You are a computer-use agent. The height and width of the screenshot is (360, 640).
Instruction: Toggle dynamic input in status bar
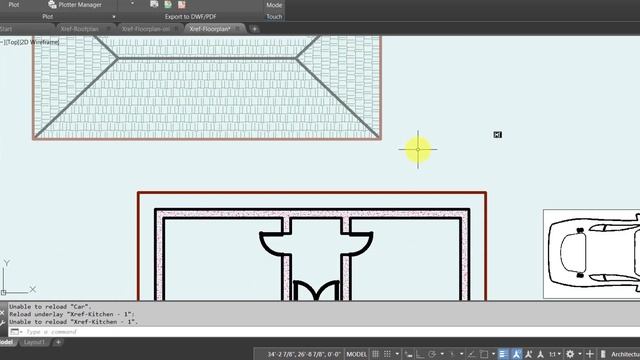(408, 354)
